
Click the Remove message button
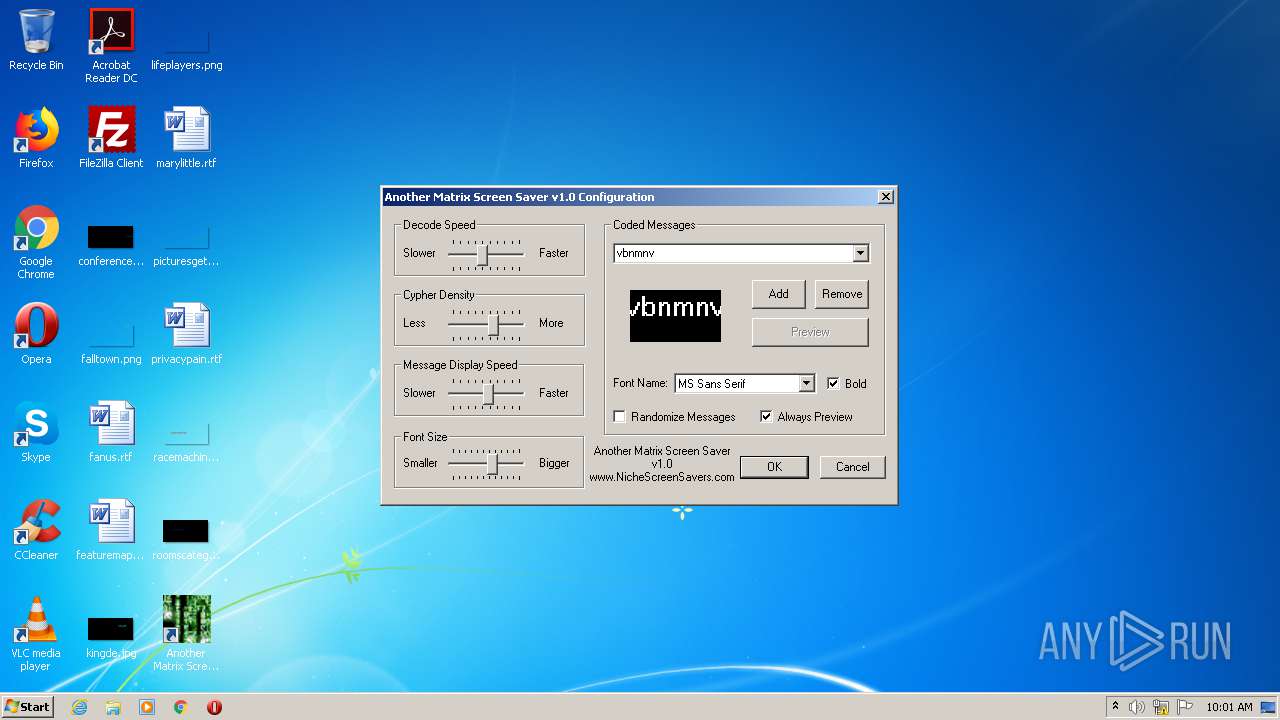(842, 294)
